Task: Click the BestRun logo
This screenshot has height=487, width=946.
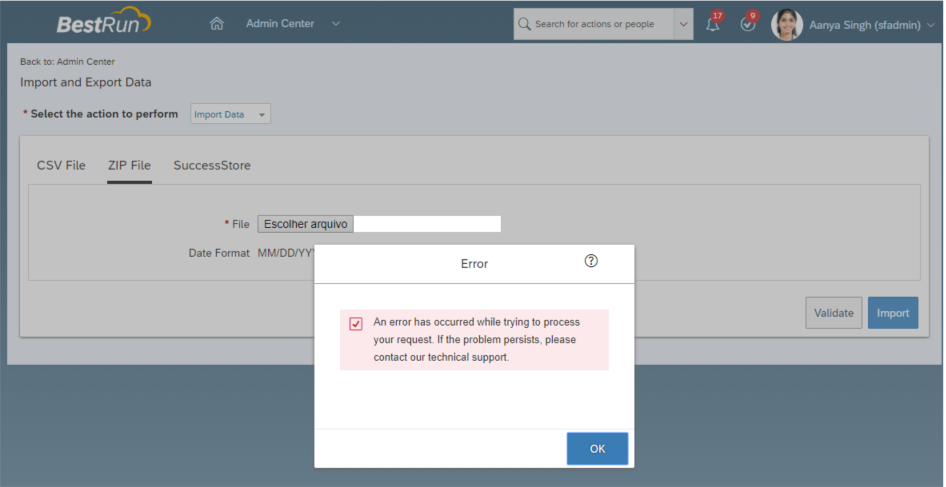Action: (103, 21)
